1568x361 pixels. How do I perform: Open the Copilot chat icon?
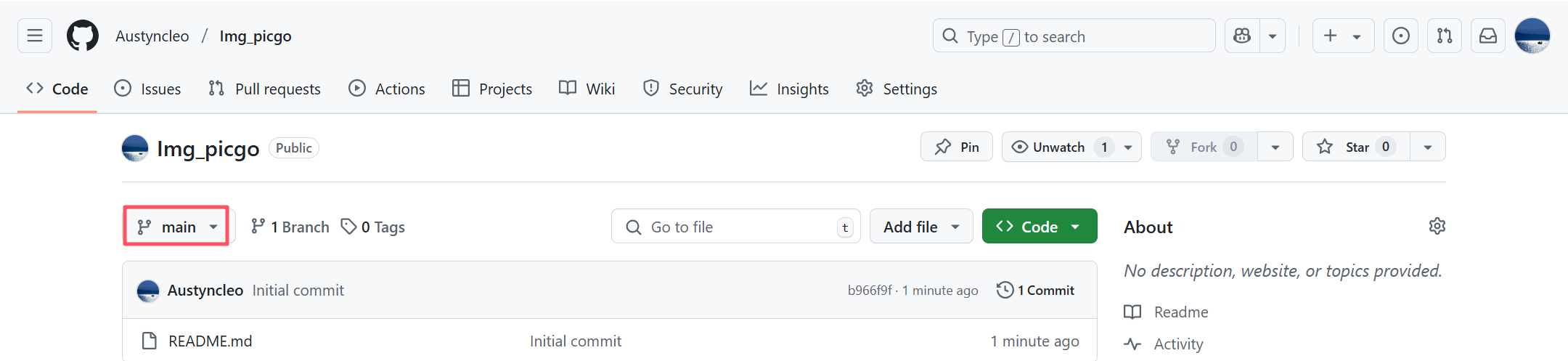pyautogui.click(x=1242, y=36)
